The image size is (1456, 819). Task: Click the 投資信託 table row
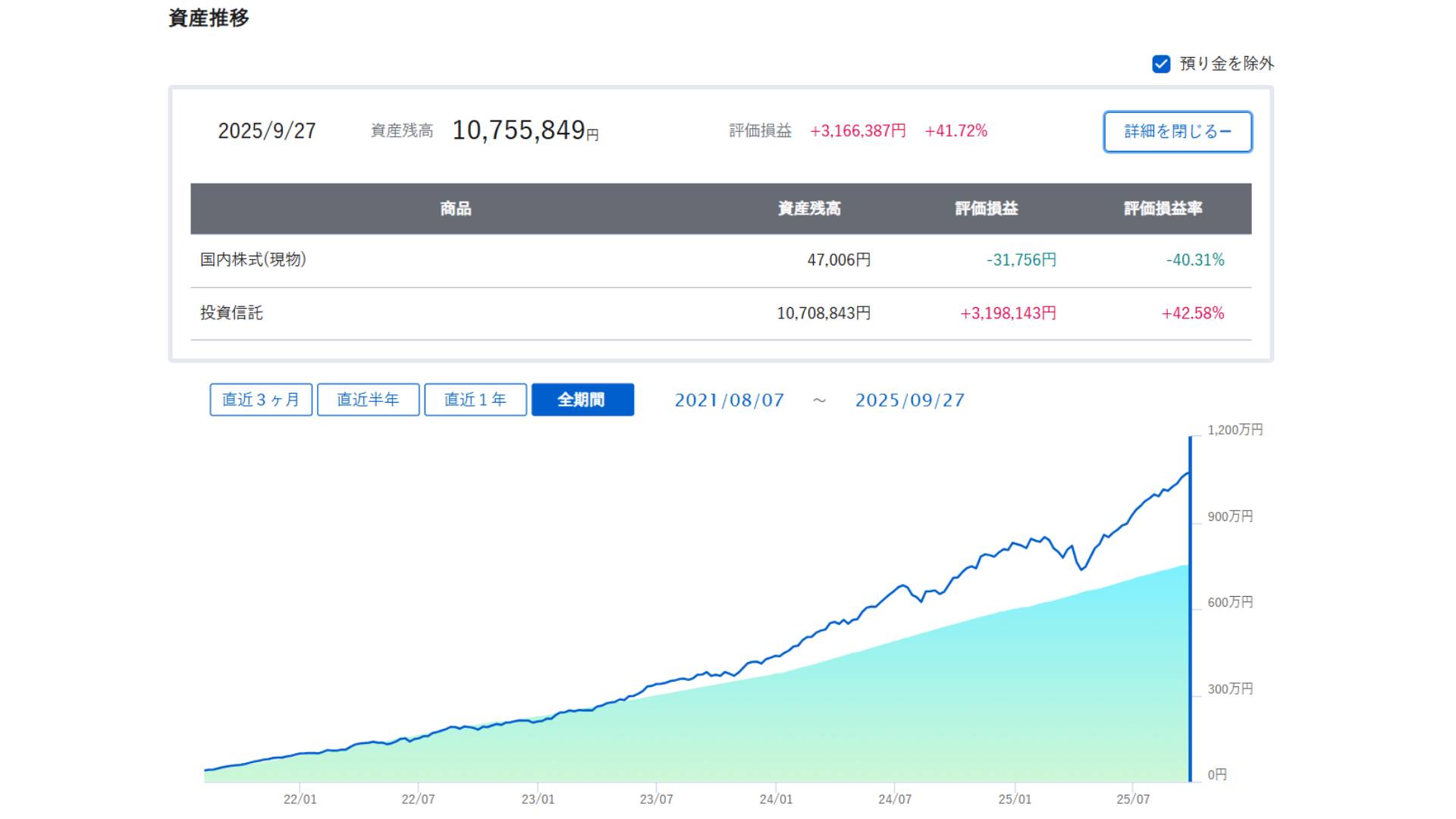231,313
